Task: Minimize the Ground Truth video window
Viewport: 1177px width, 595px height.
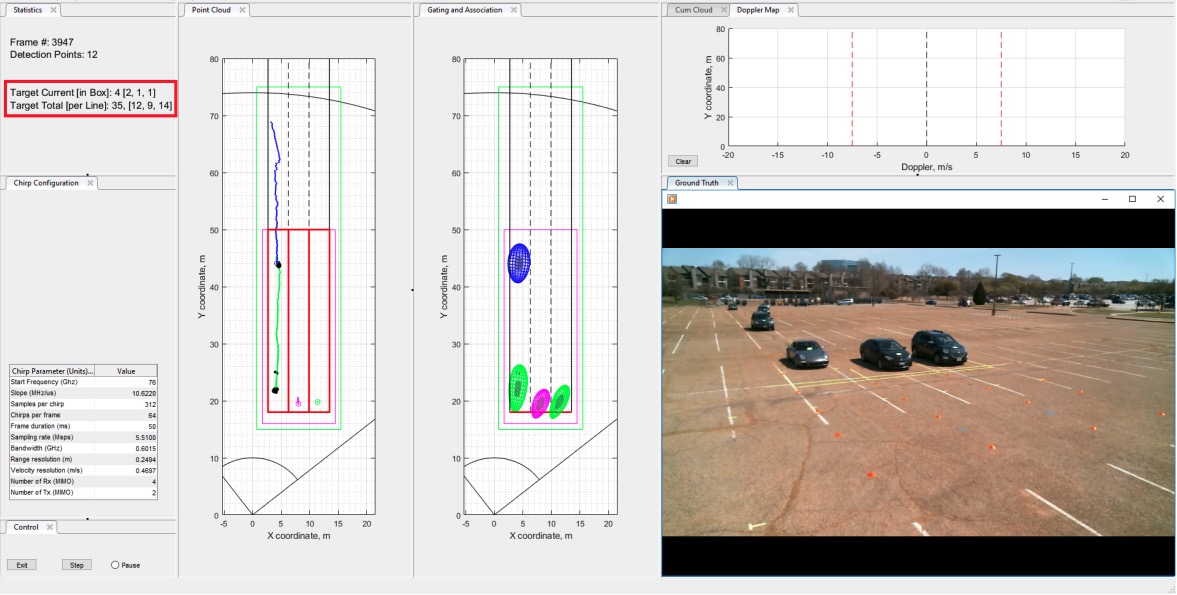Action: tap(1104, 199)
